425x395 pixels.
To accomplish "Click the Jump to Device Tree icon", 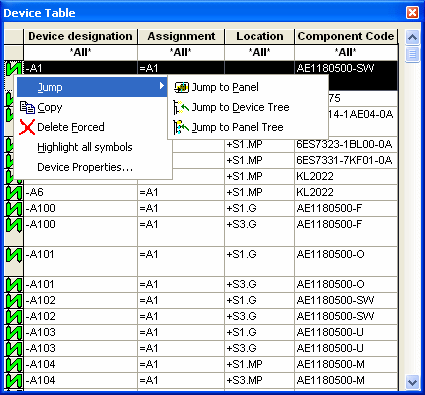I will click(181, 107).
